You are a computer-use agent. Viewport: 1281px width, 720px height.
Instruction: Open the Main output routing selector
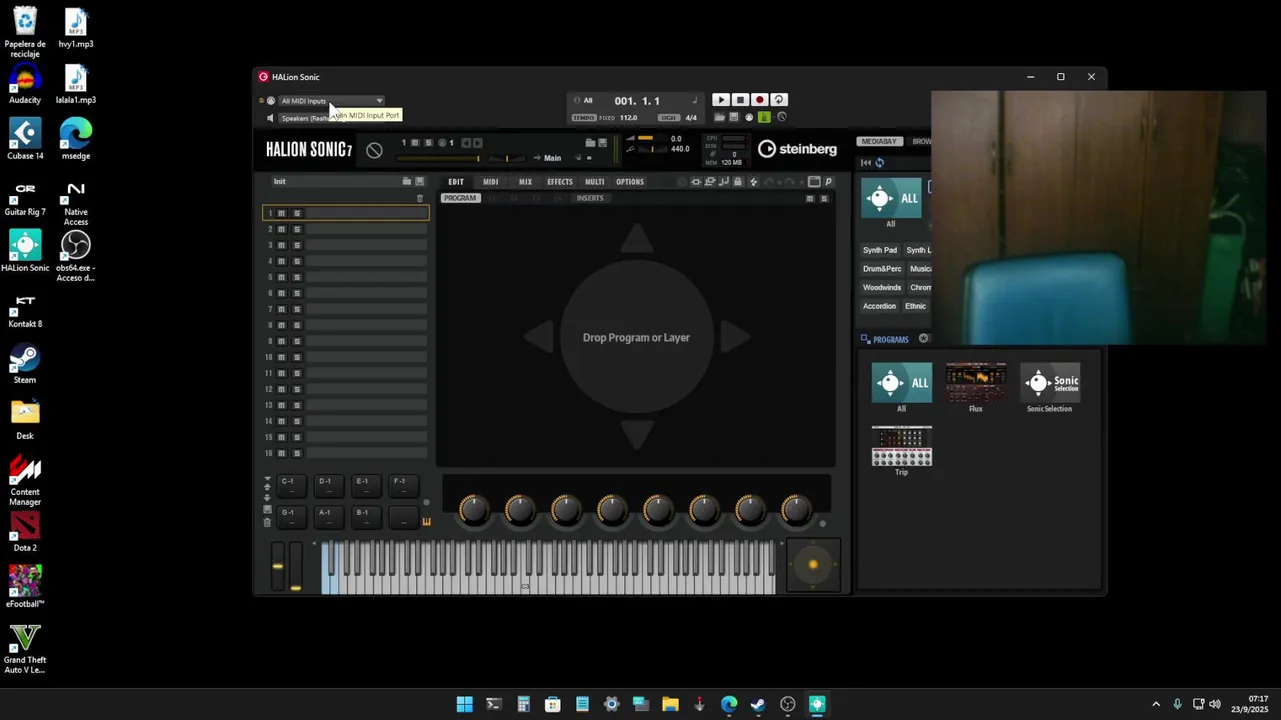552,158
